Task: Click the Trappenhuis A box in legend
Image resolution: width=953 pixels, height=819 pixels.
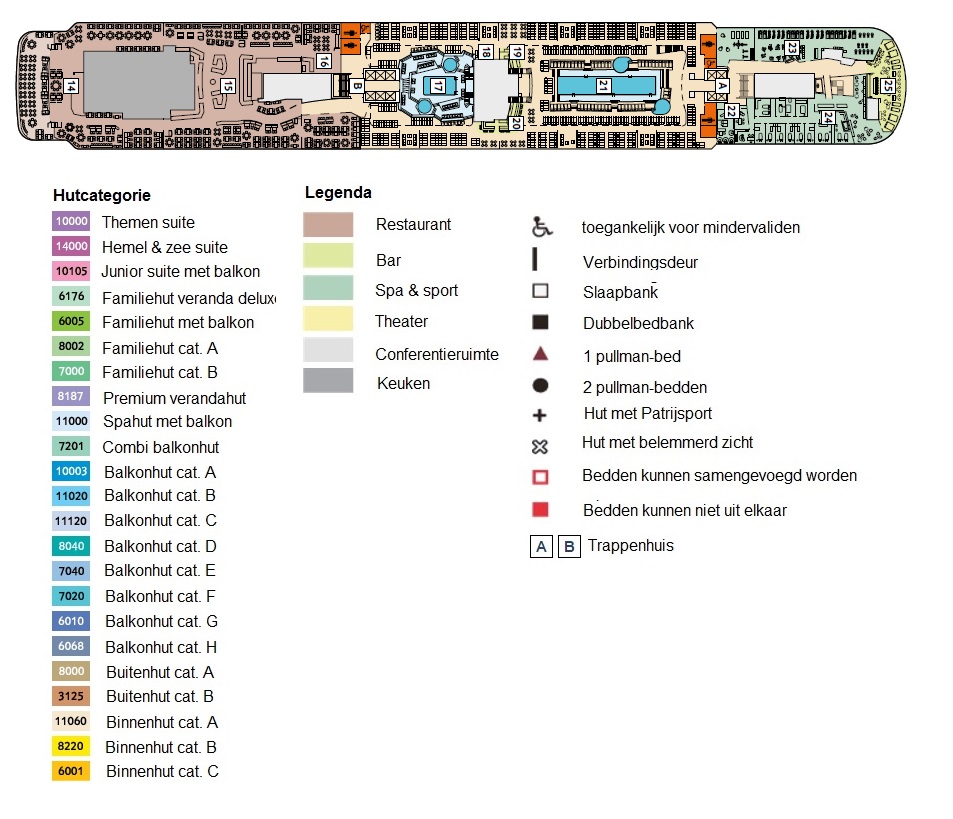Action: coord(541,547)
